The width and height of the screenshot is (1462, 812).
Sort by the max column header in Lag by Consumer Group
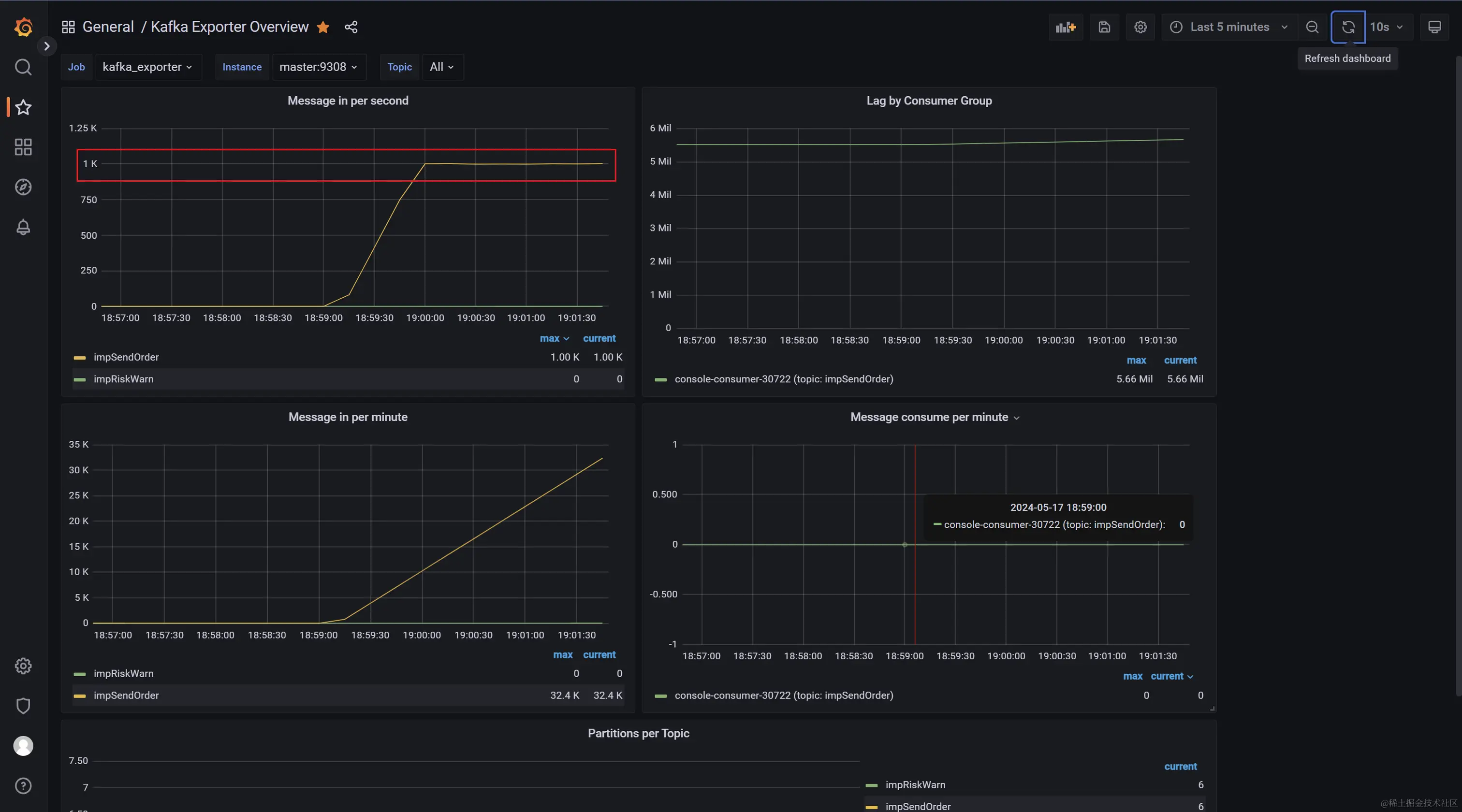pyautogui.click(x=1136, y=360)
